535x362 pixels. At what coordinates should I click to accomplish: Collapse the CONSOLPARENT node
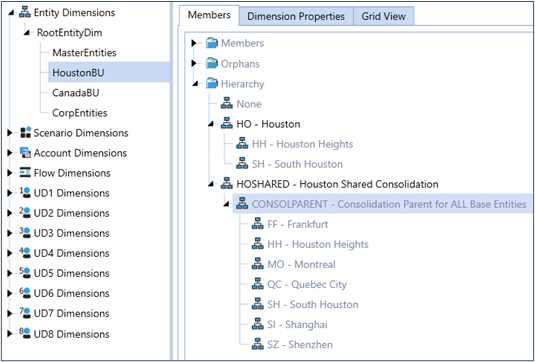[226, 205]
